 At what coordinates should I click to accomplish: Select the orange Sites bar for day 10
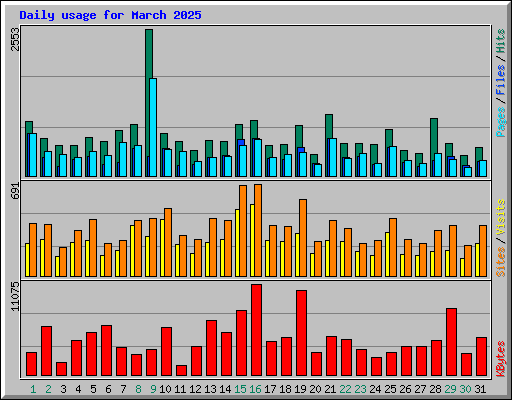(x=168, y=242)
